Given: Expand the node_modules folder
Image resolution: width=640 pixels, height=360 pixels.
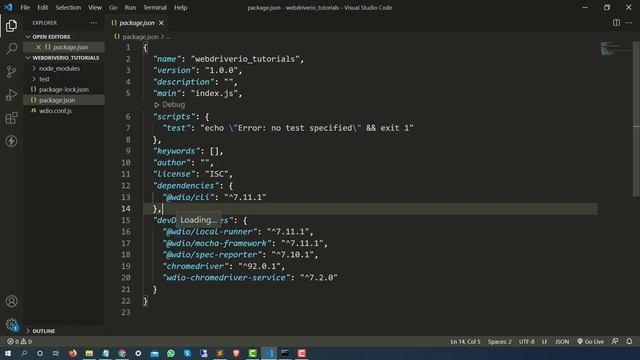Looking at the screenshot, I should point(59,69).
